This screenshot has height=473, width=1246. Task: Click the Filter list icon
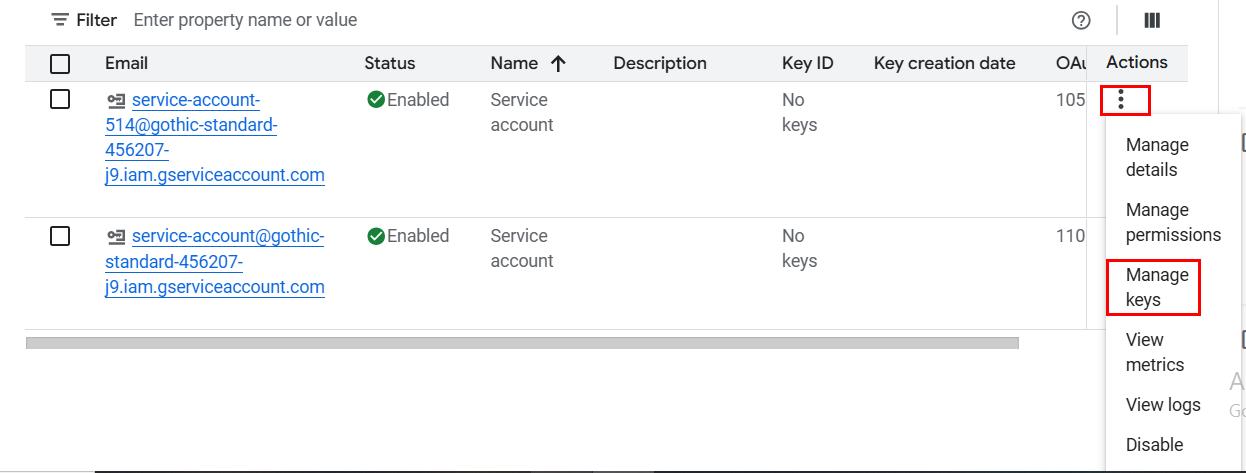61,20
